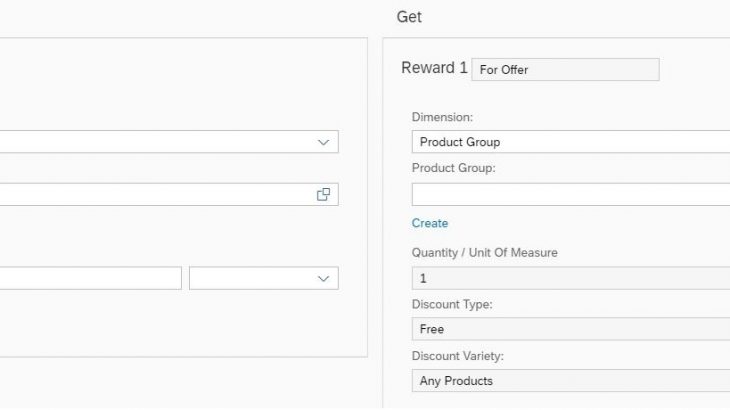Click the Discount Variety: label
Image resolution: width=730 pixels, height=410 pixels.
(458, 356)
